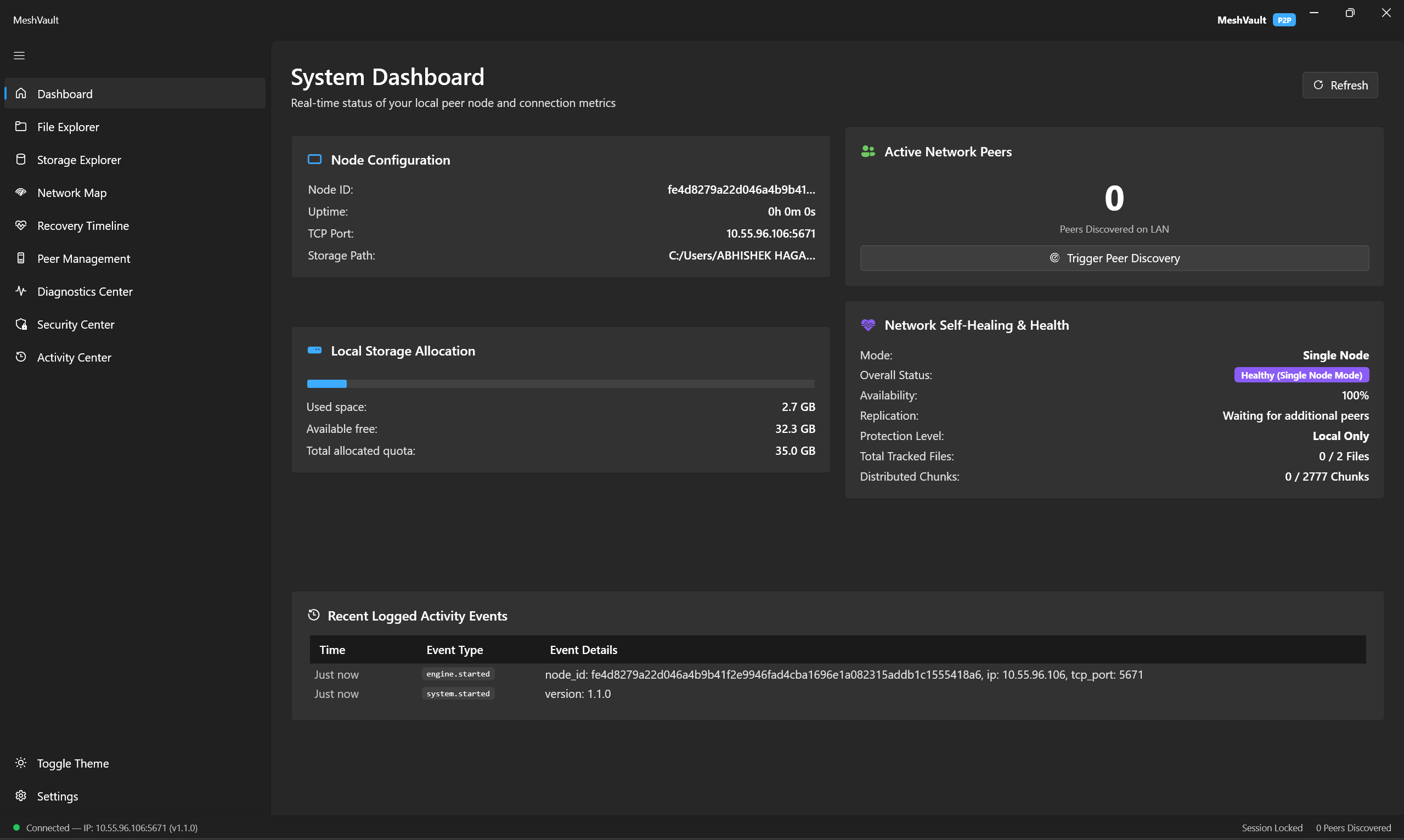Click the Uptime value 0h 0m 0s
The width and height of the screenshot is (1404, 840).
coord(791,211)
